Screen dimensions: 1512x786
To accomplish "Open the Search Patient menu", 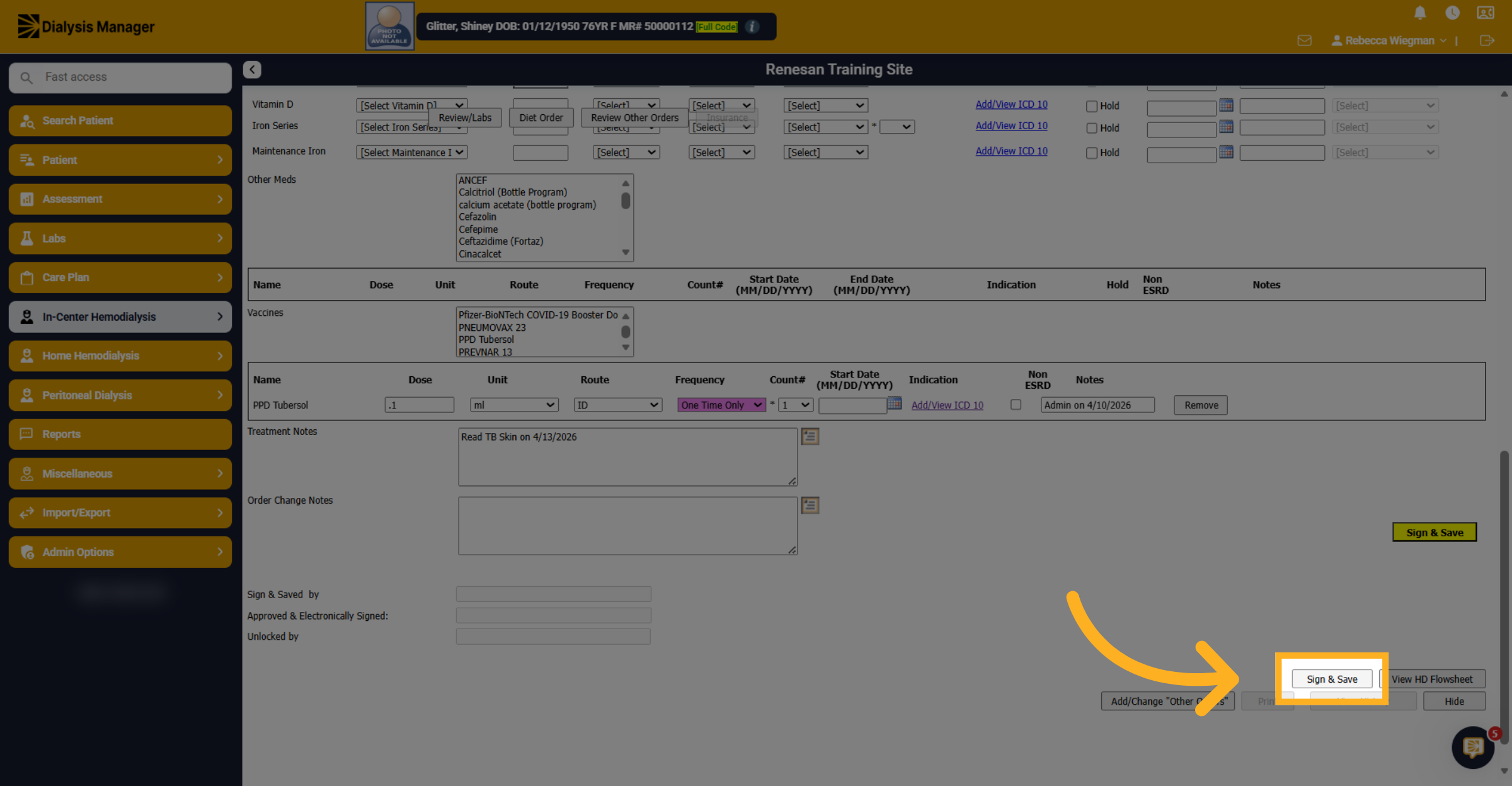I will (x=120, y=120).
